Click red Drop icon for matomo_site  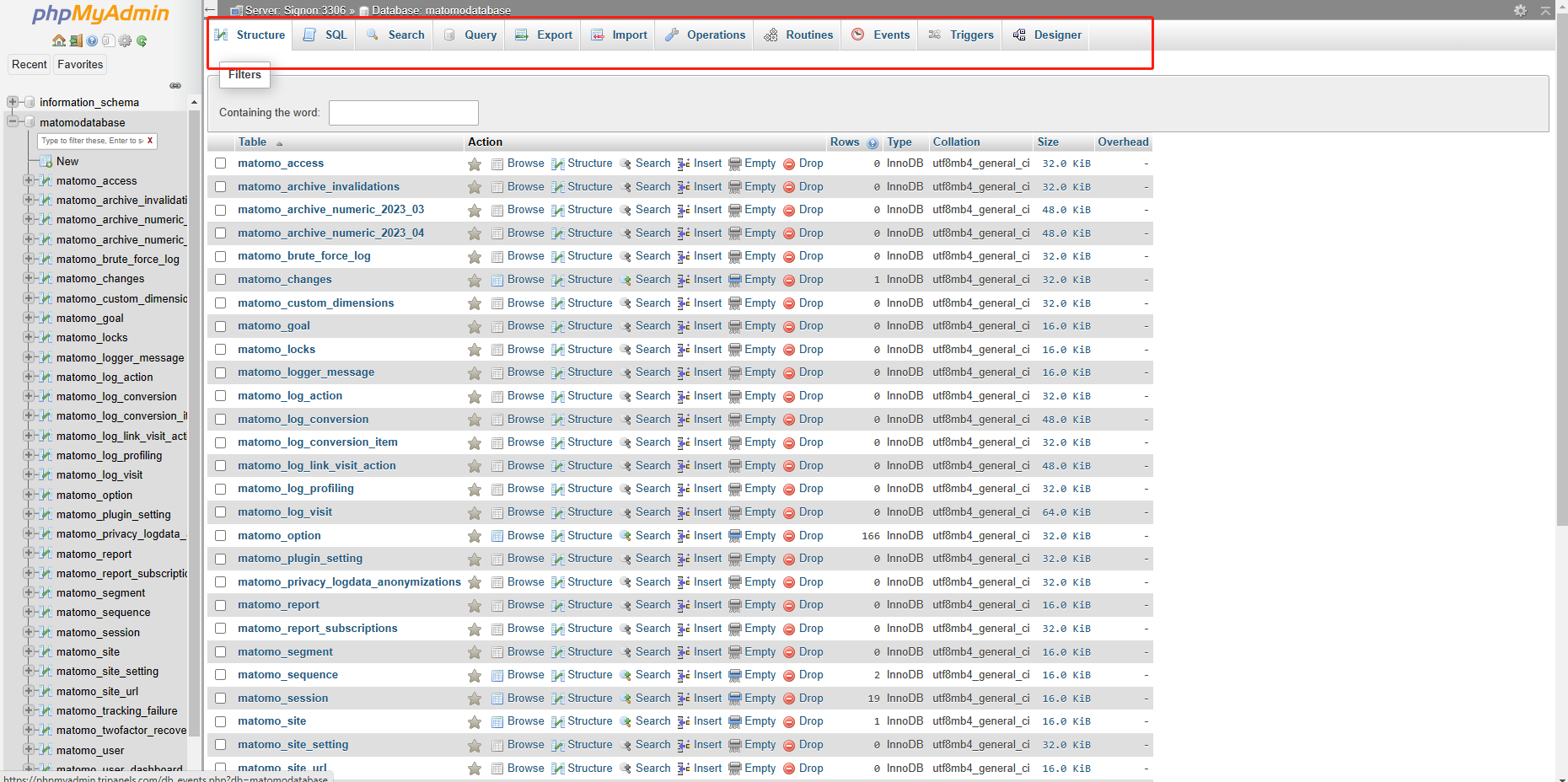789,721
